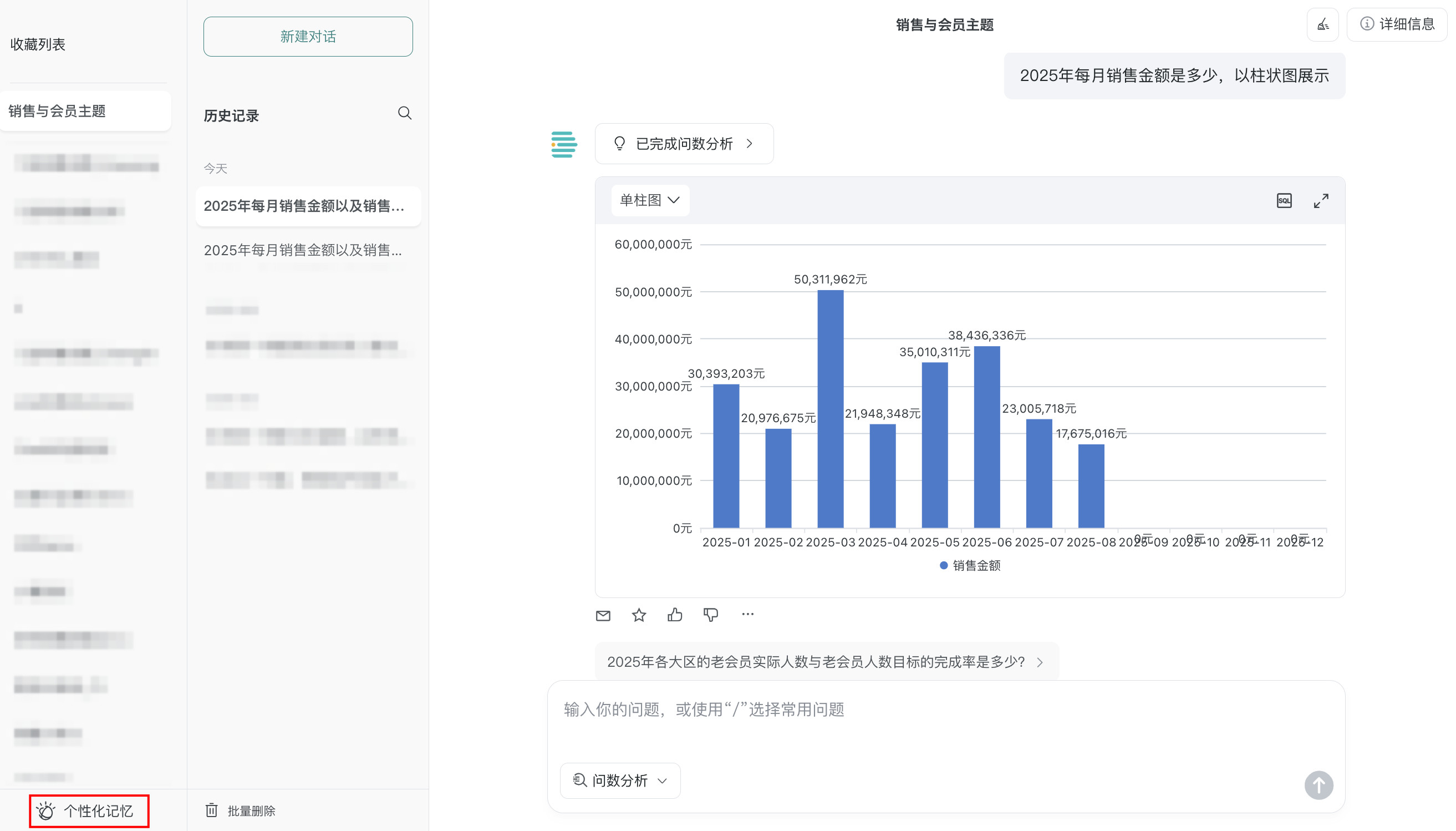Click the 2025-01 bar in chart
The width and height of the screenshot is (1456, 831).
click(726, 456)
